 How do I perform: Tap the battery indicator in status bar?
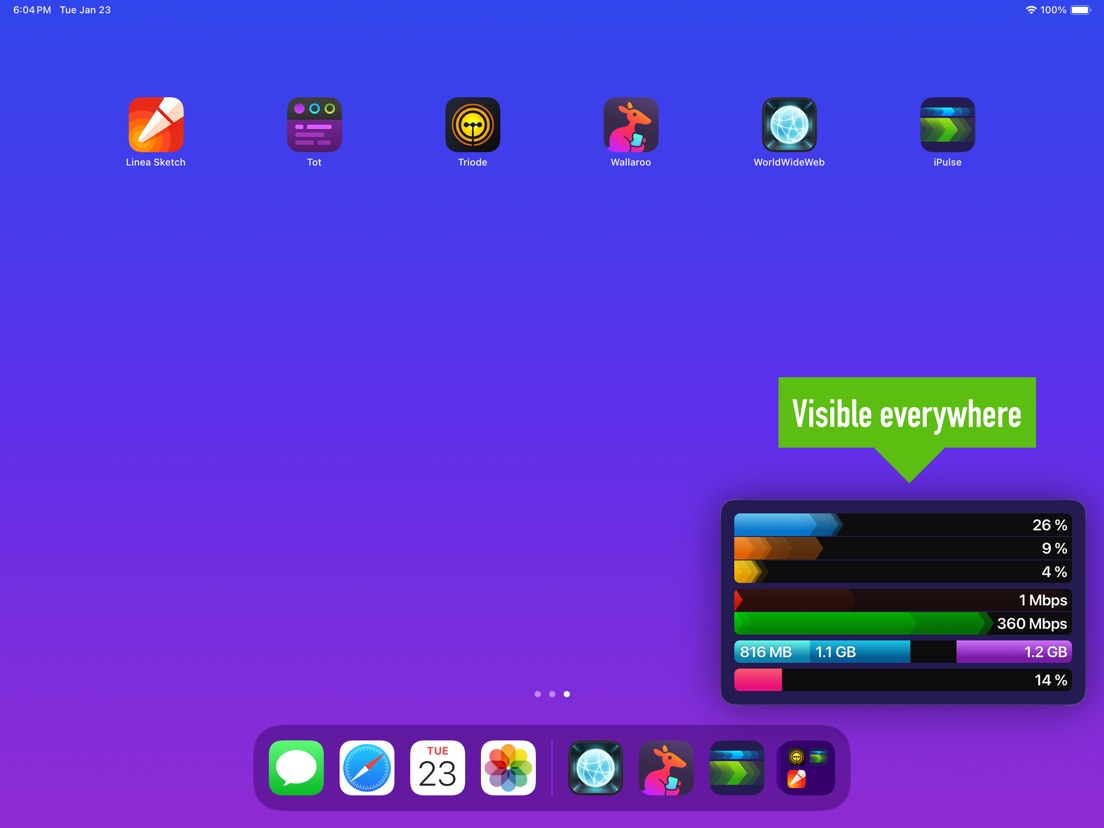coord(1080,10)
